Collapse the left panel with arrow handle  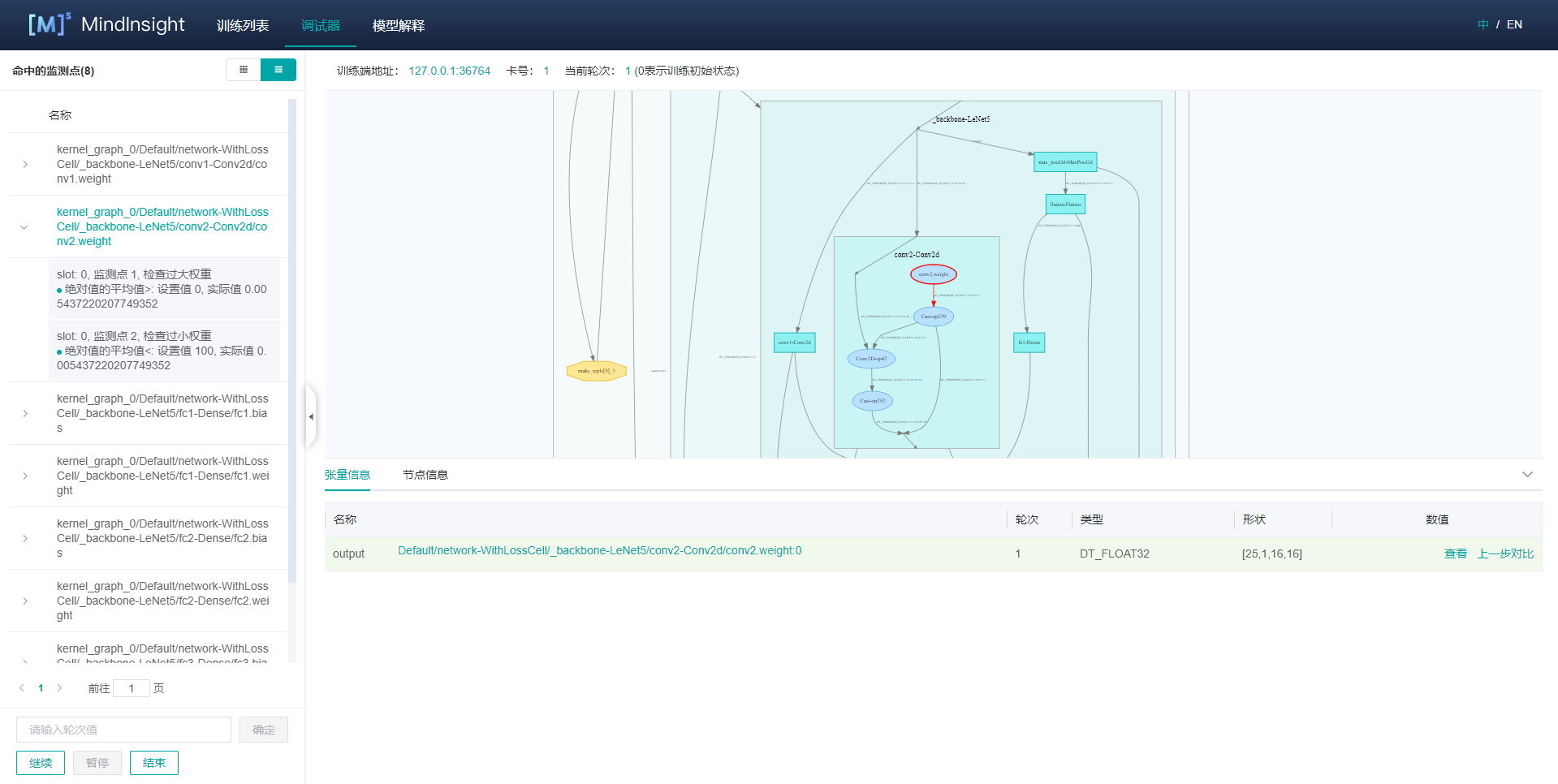[310, 416]
